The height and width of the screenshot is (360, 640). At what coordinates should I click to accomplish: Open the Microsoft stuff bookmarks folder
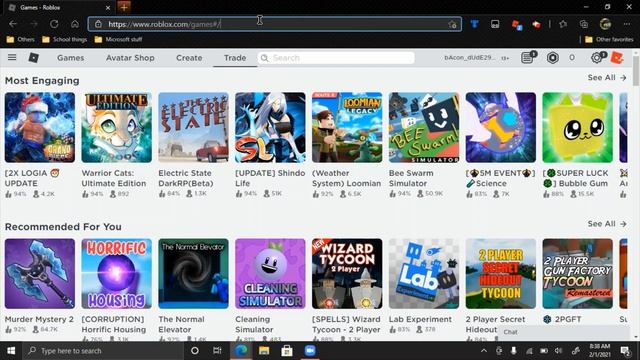click(118, 40)
